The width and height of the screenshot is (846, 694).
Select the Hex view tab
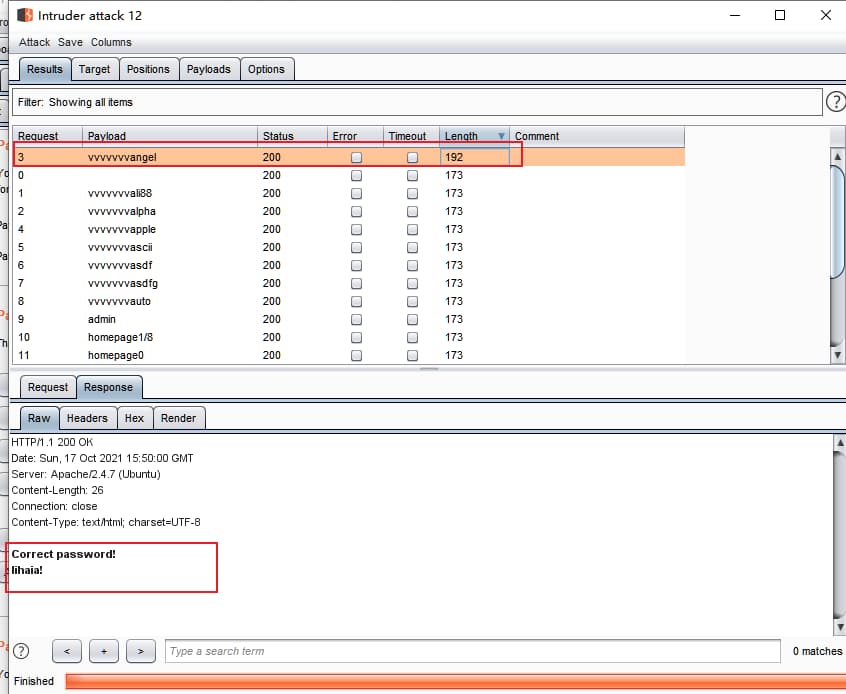(134, 418)
